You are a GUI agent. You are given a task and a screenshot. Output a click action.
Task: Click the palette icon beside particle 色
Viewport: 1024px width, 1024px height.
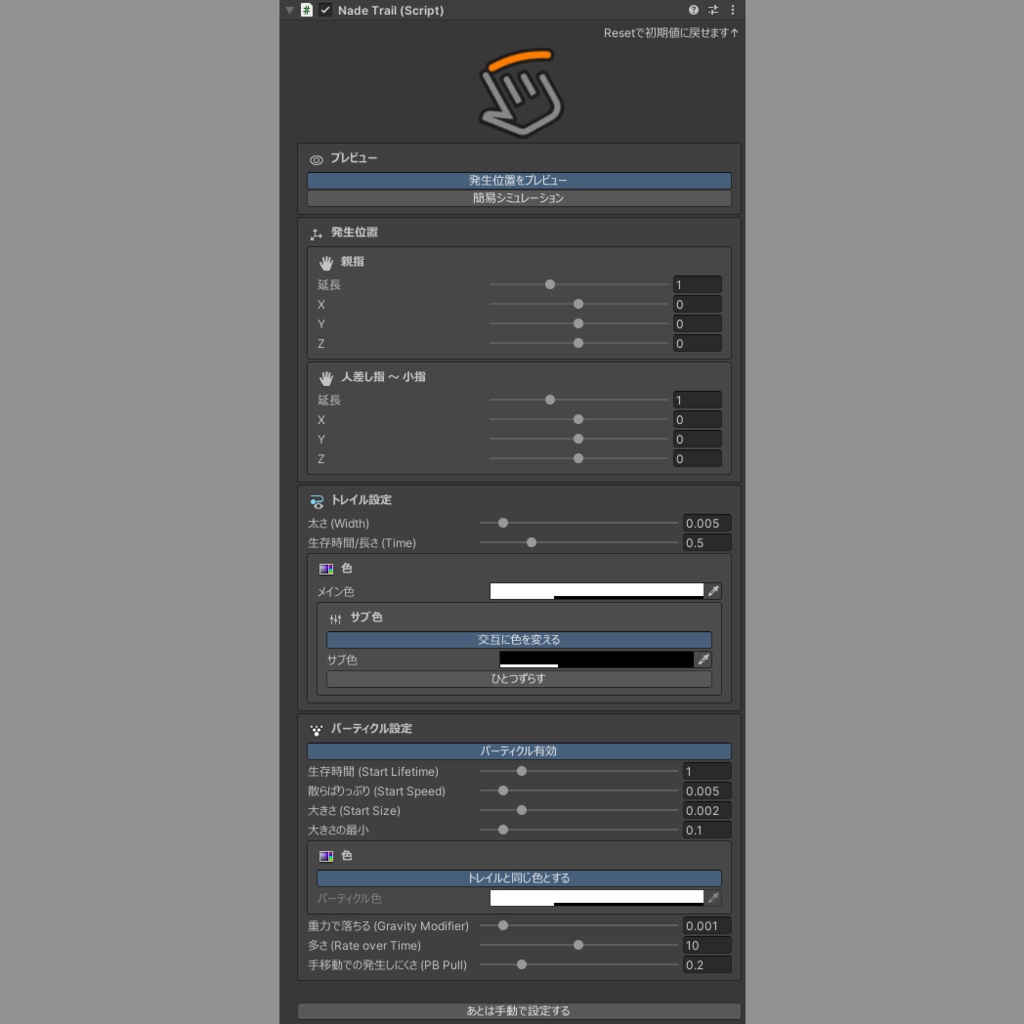(x=326, y=857)
